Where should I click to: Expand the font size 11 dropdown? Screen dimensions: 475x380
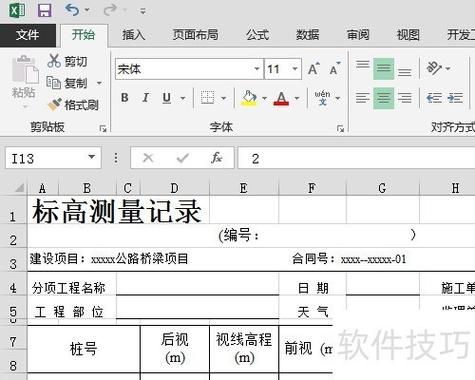(x=295, y=69)
